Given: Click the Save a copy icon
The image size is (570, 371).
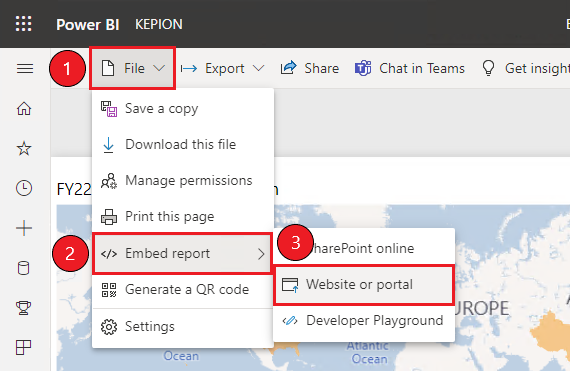Looking at the screenshot, I should [x=109, y=109].
